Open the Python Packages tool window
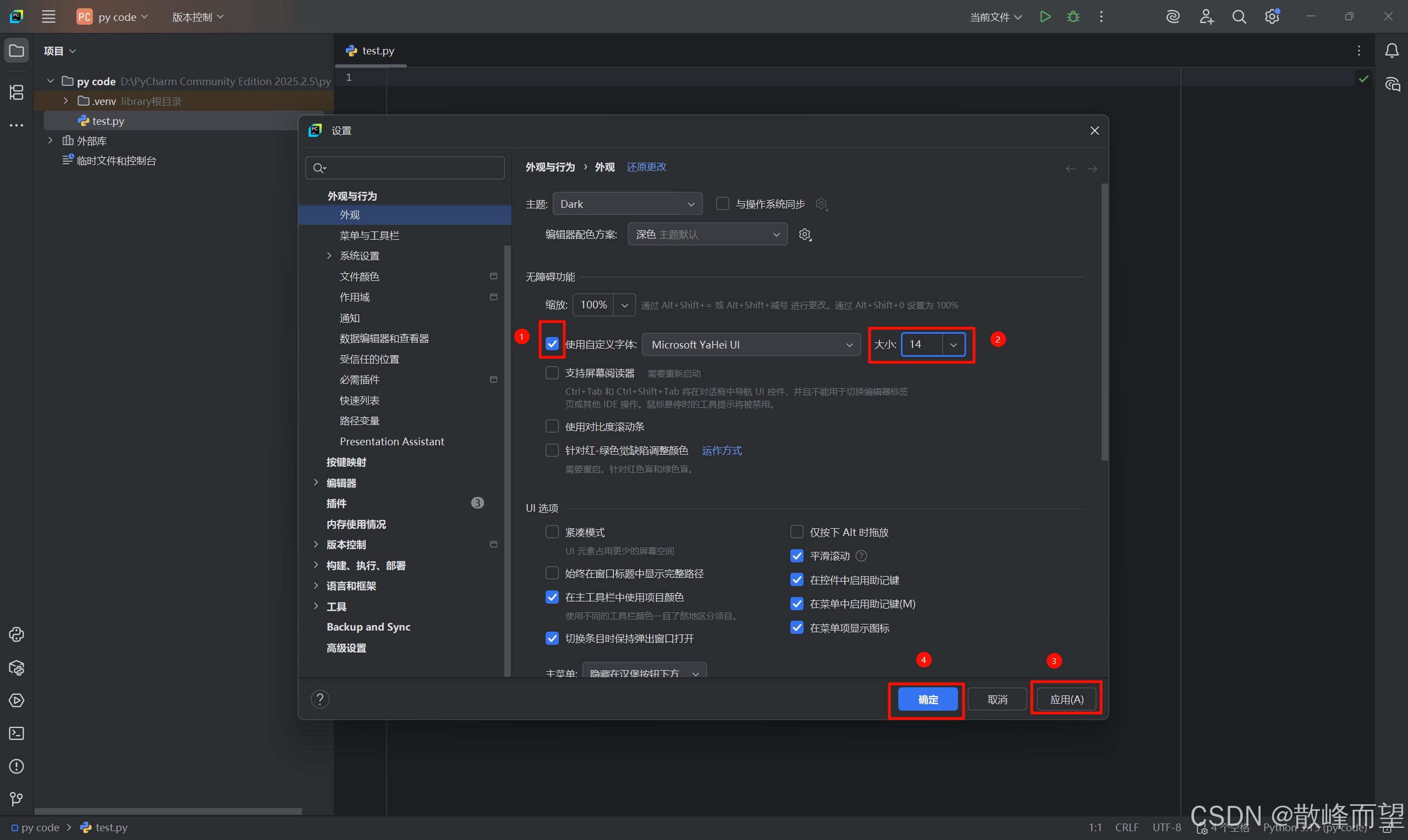This screenshot has width=1408, height=840. (x=16, y=667)
